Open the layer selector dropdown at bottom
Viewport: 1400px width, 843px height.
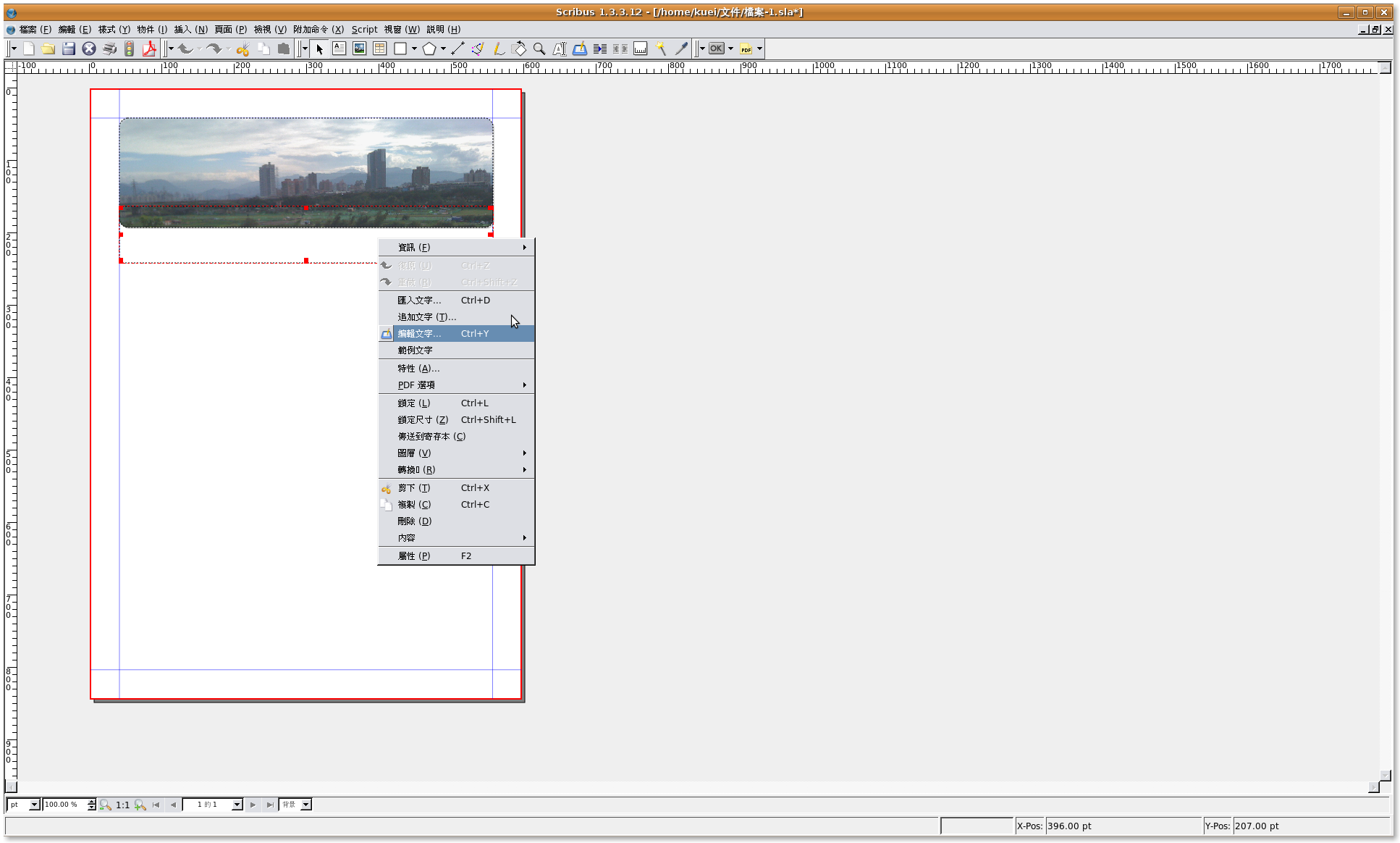tap(306, 805)
